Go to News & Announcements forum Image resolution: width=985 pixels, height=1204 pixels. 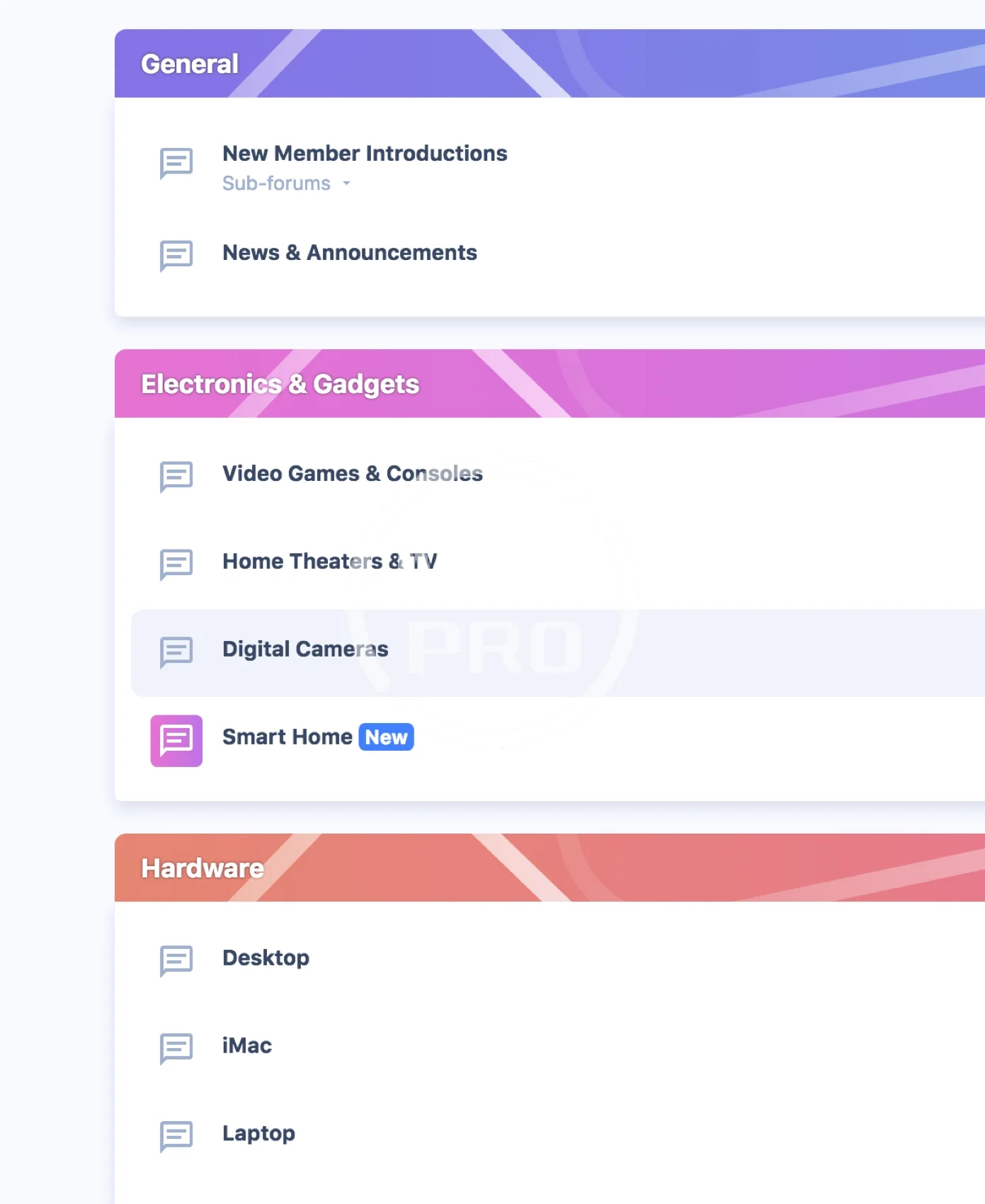pos(350,253)
